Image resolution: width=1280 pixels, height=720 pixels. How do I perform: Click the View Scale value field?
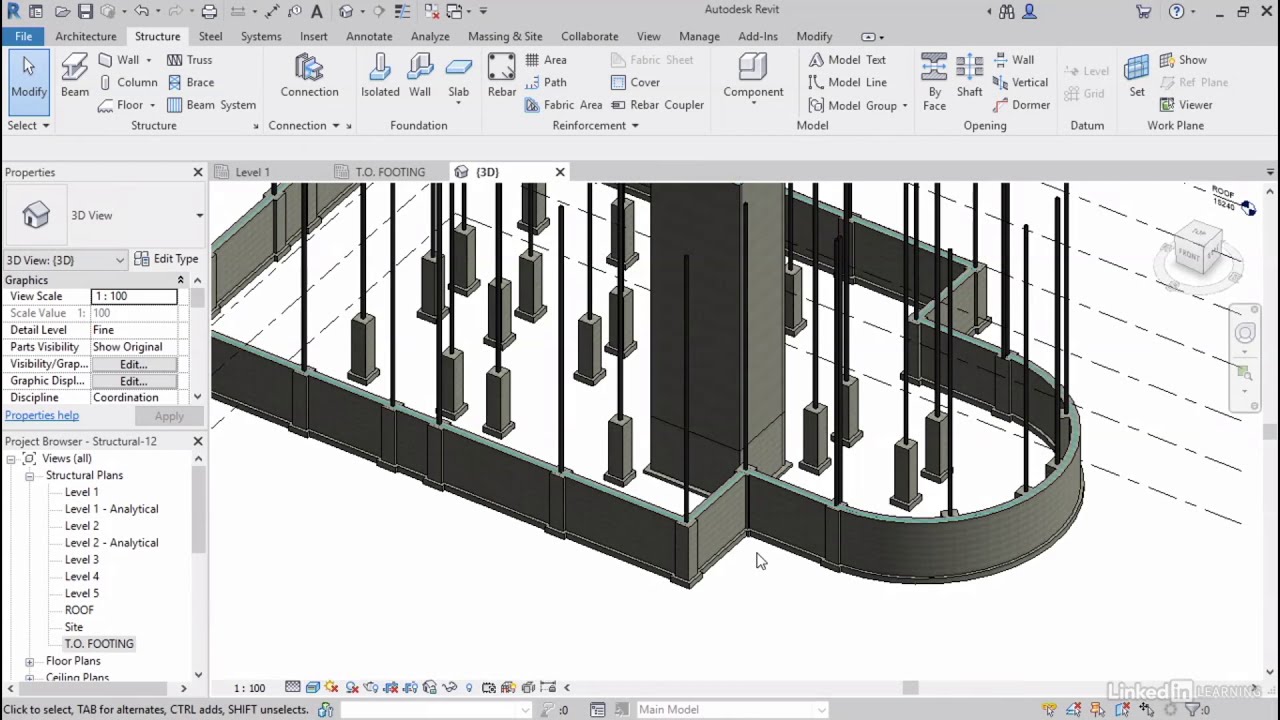(134, 296)
